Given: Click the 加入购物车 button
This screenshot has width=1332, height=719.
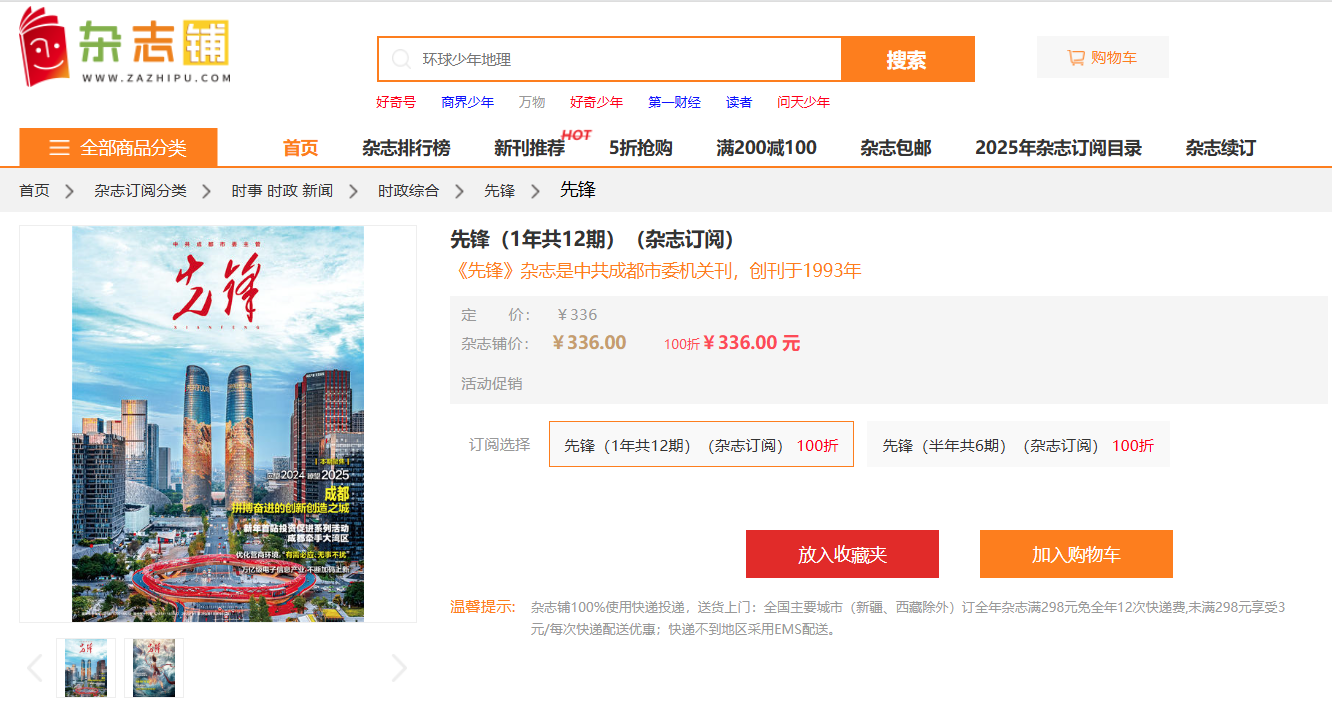Looking at the screenshot, I should (1075, 553).
